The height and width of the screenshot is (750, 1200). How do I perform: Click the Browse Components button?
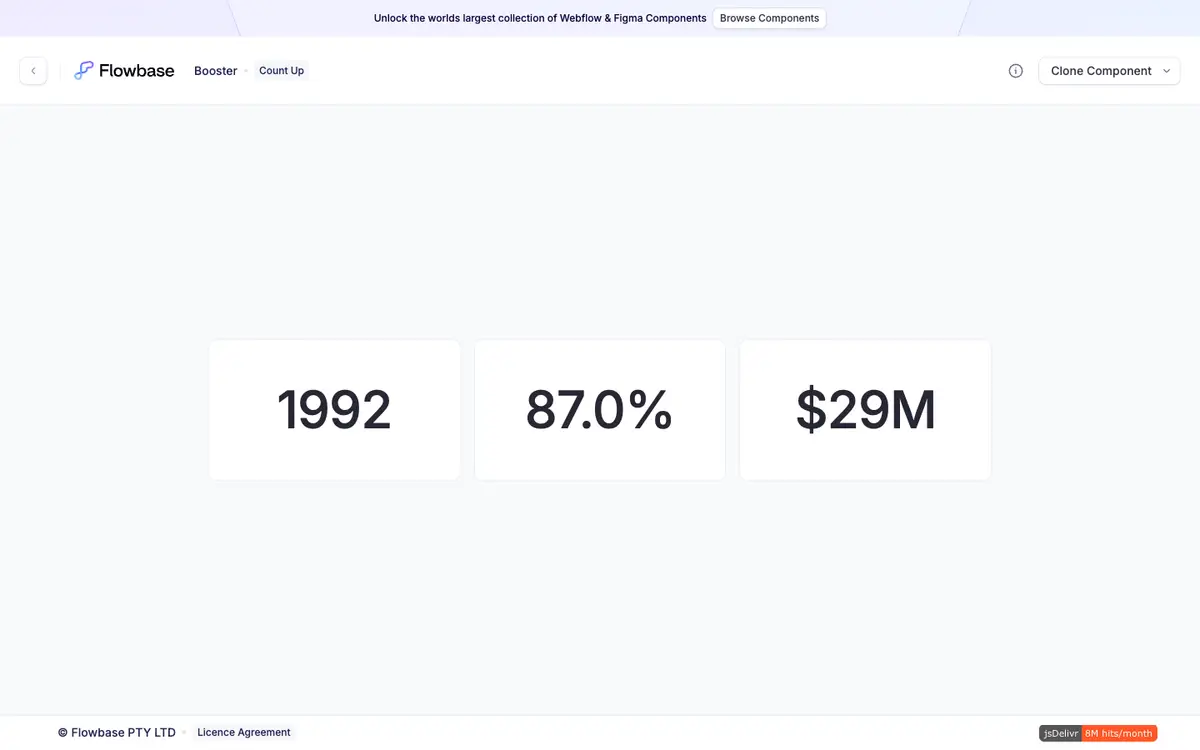[769, 18]
